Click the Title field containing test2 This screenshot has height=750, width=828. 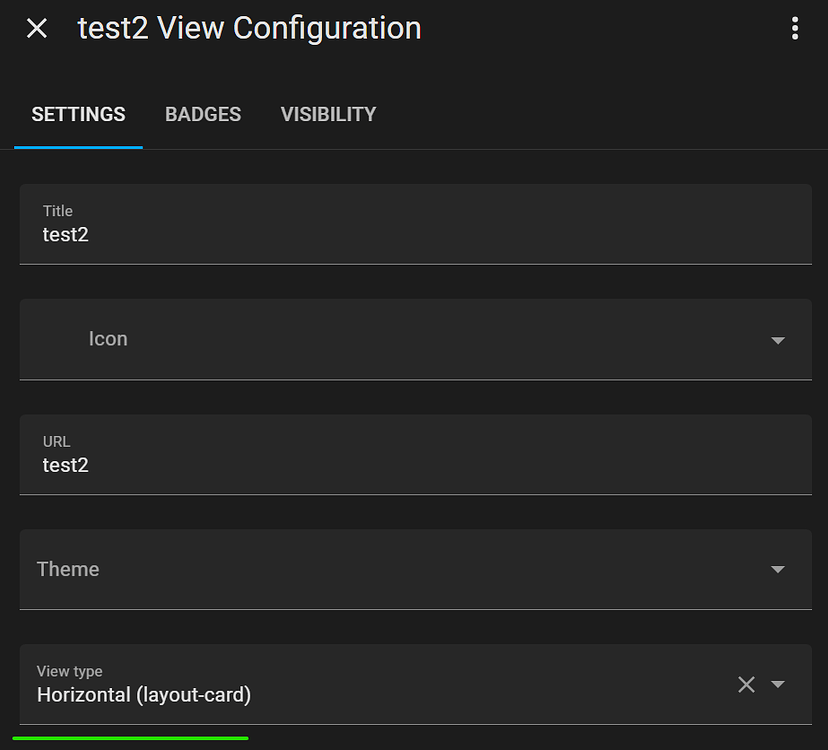click(300, 234)
